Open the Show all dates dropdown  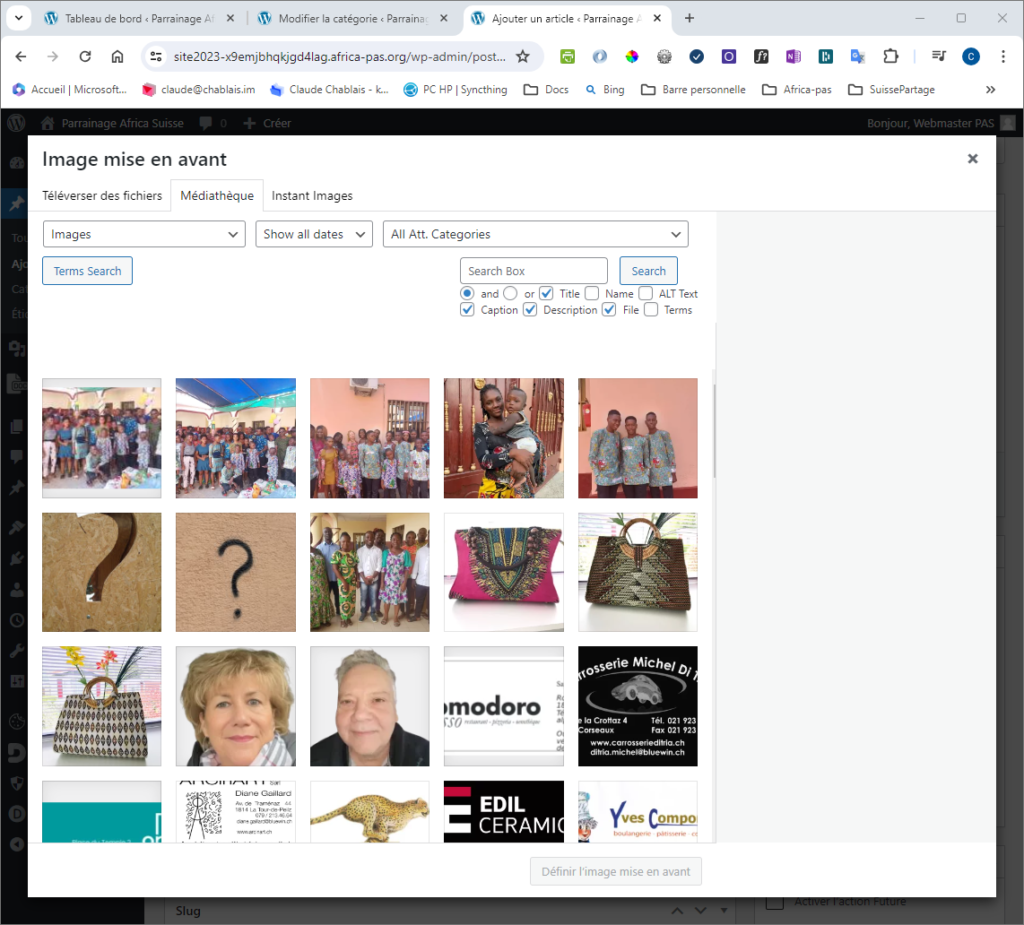tap(314, 234)
